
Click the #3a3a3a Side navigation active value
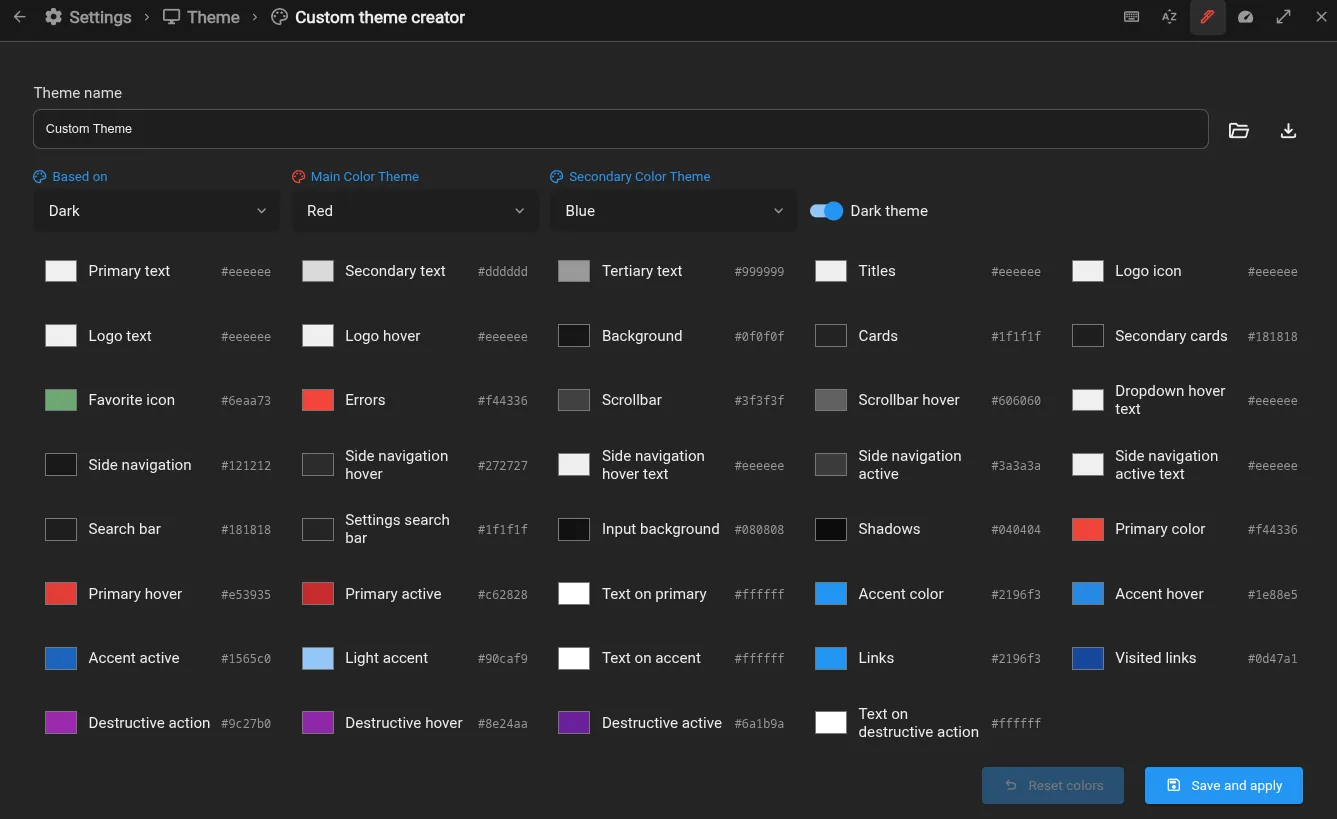click(1016, 466)
